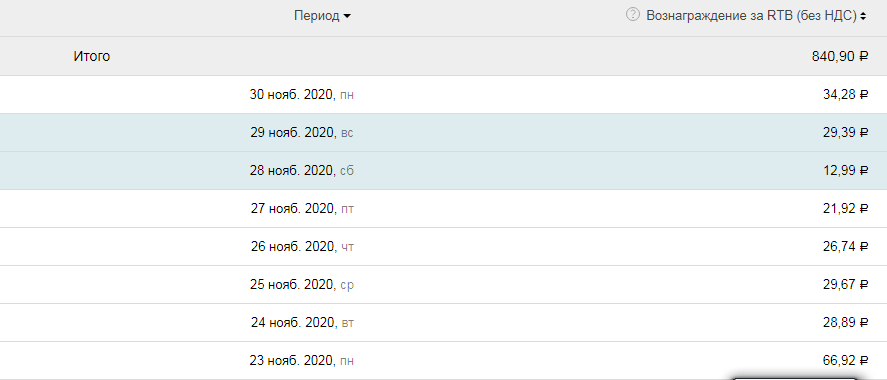Select the Вознаграждение за RTB header text

pos(751,16)
